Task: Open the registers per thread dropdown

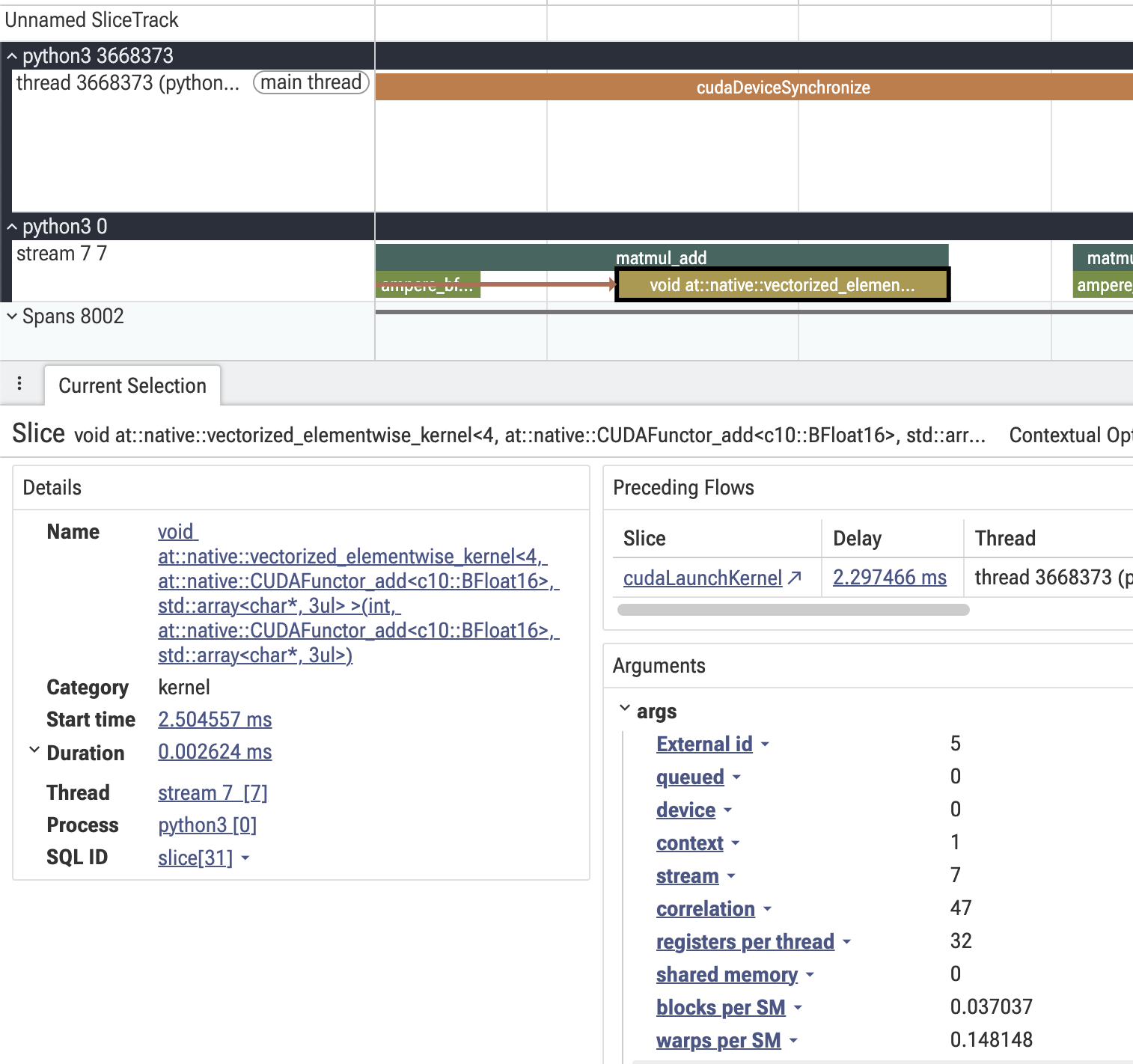Action: [x=846, y=942]
